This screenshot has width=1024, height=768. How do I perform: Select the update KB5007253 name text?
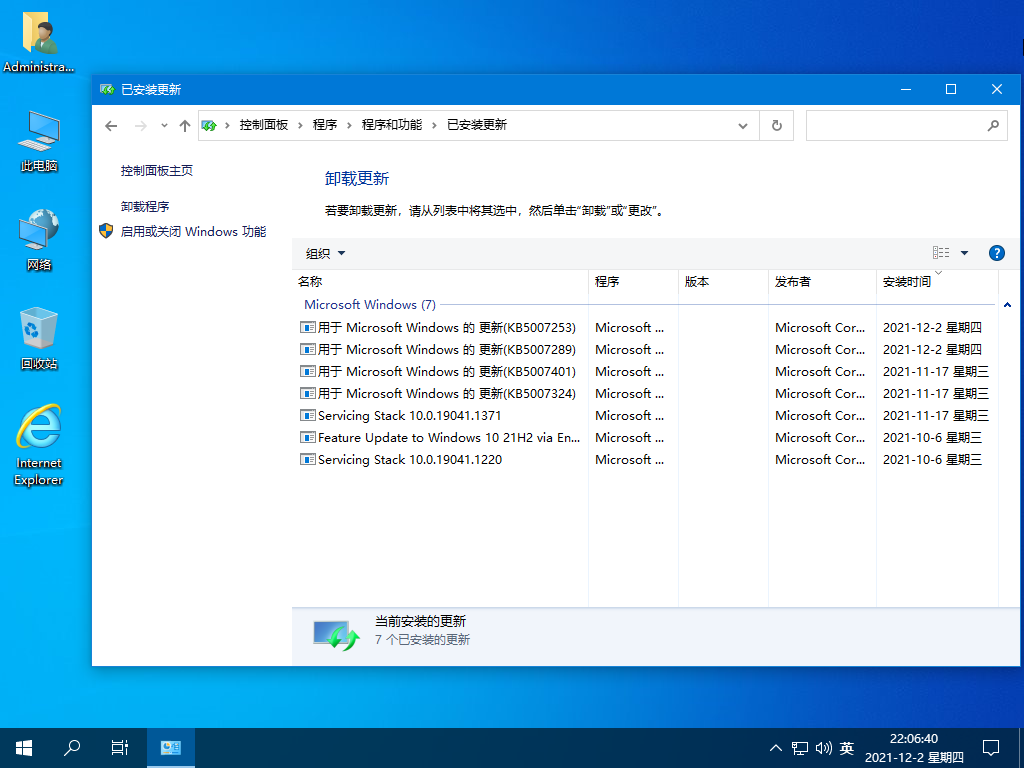point(447,327)
